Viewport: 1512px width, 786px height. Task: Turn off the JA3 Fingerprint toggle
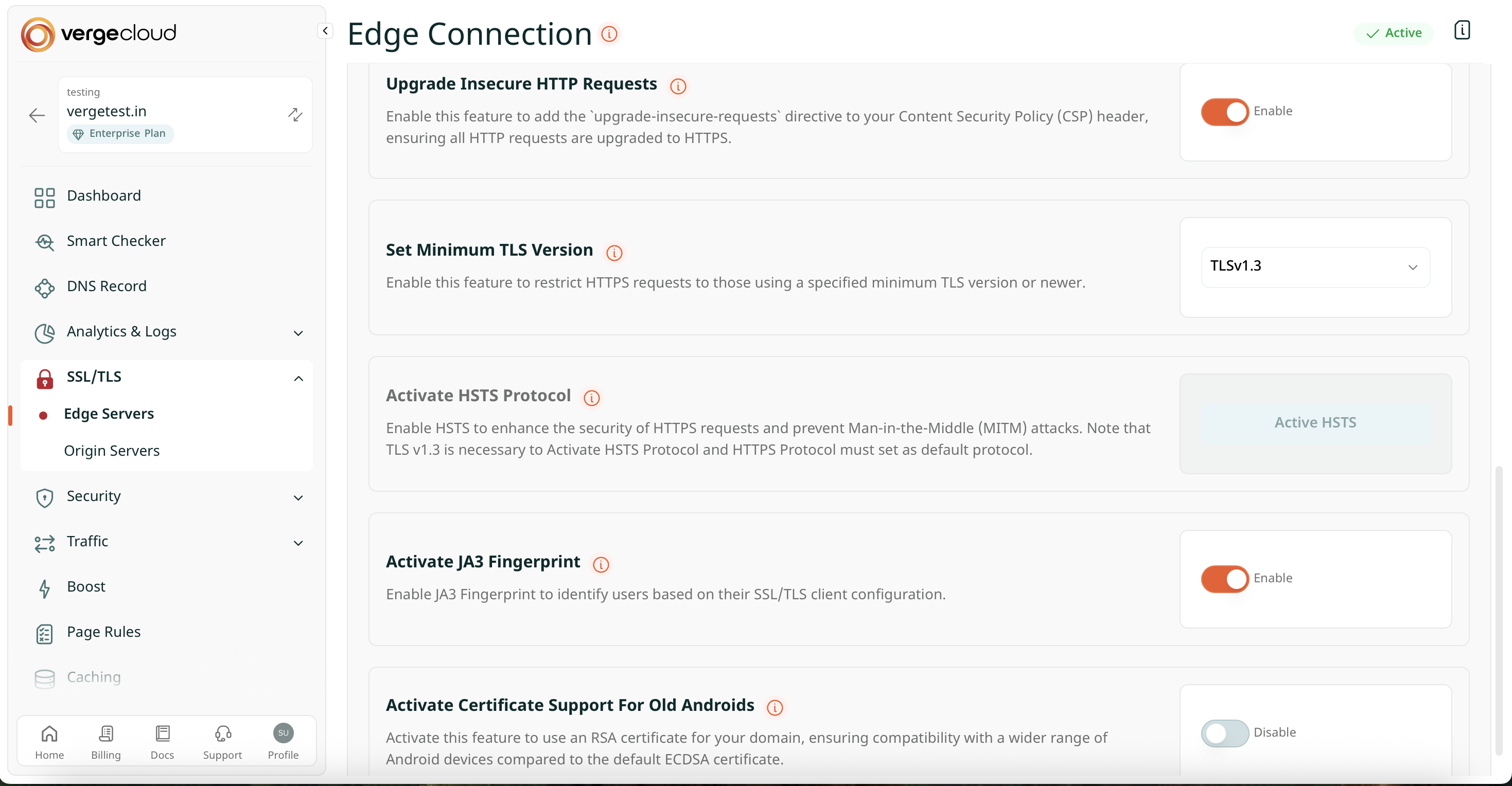pos(1224,578)
